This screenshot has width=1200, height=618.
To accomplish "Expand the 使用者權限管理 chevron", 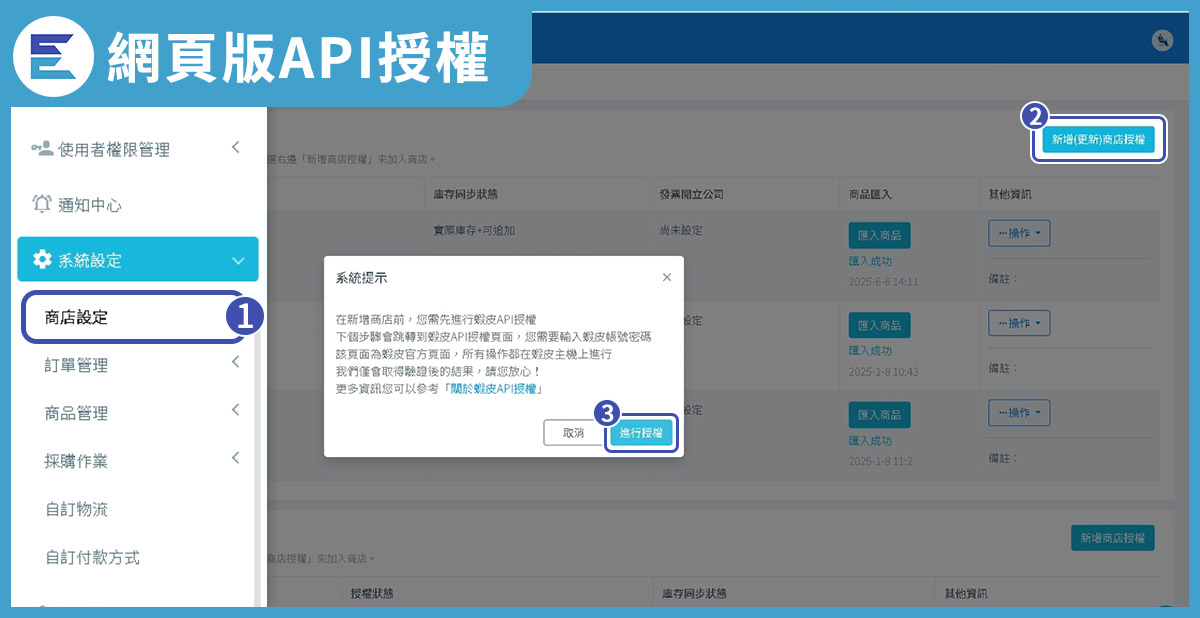I will point(236,148).
